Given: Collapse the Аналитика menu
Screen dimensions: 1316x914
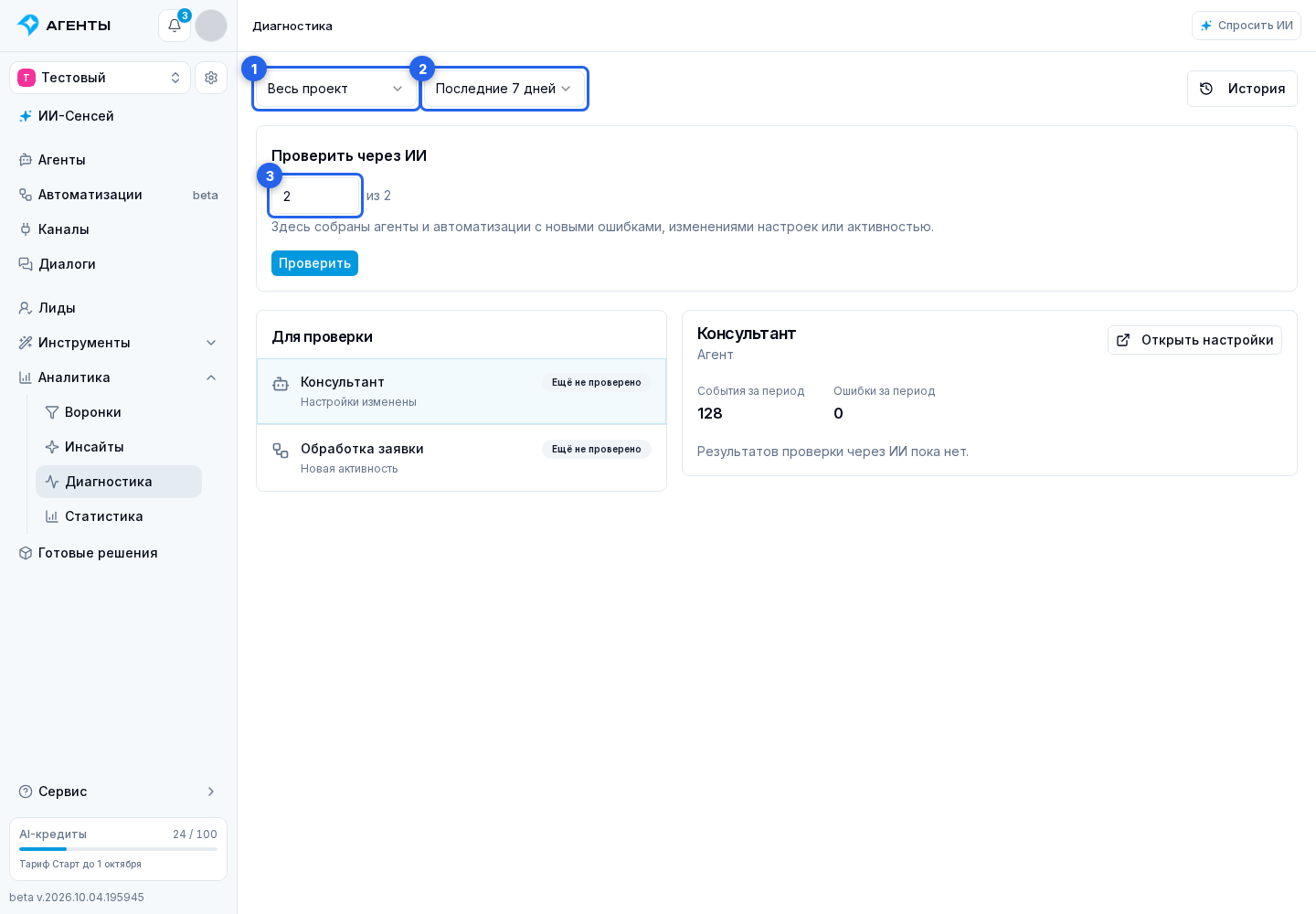Looking at the screenshot, I should 119,377.
